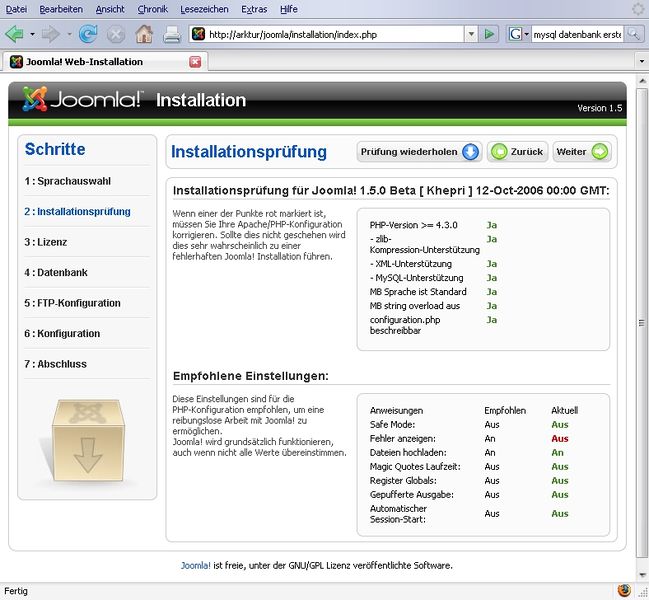Reload the page with the refresh icon
The width and height of the screenshot is (649, 600).
click(x=88, y=34)
